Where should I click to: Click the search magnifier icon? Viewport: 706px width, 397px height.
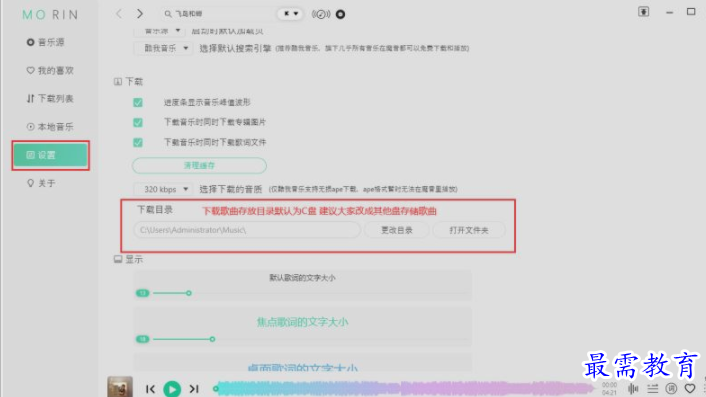click(x=167, y=14)
